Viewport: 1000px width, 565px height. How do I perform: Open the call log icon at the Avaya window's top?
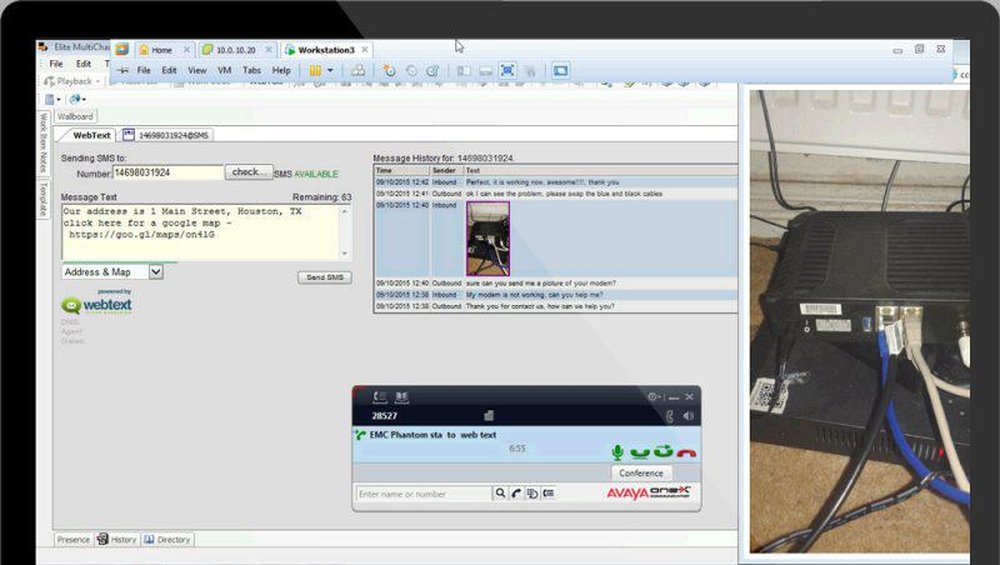pos(380,397)
